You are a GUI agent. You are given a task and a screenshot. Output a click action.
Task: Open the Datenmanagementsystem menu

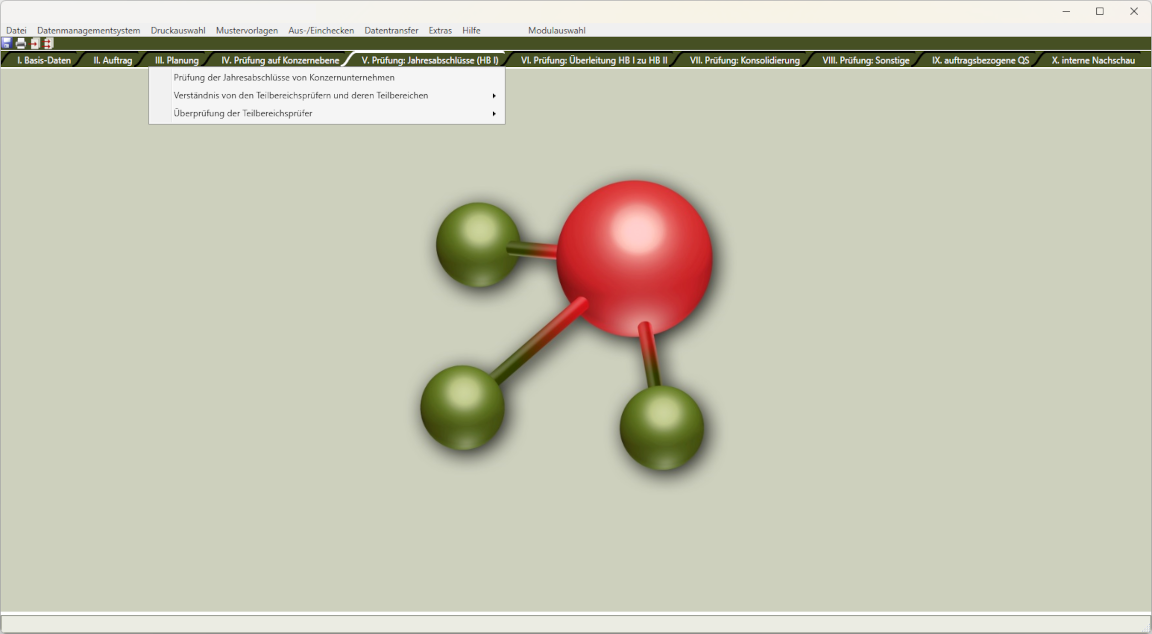click(88, 30)
